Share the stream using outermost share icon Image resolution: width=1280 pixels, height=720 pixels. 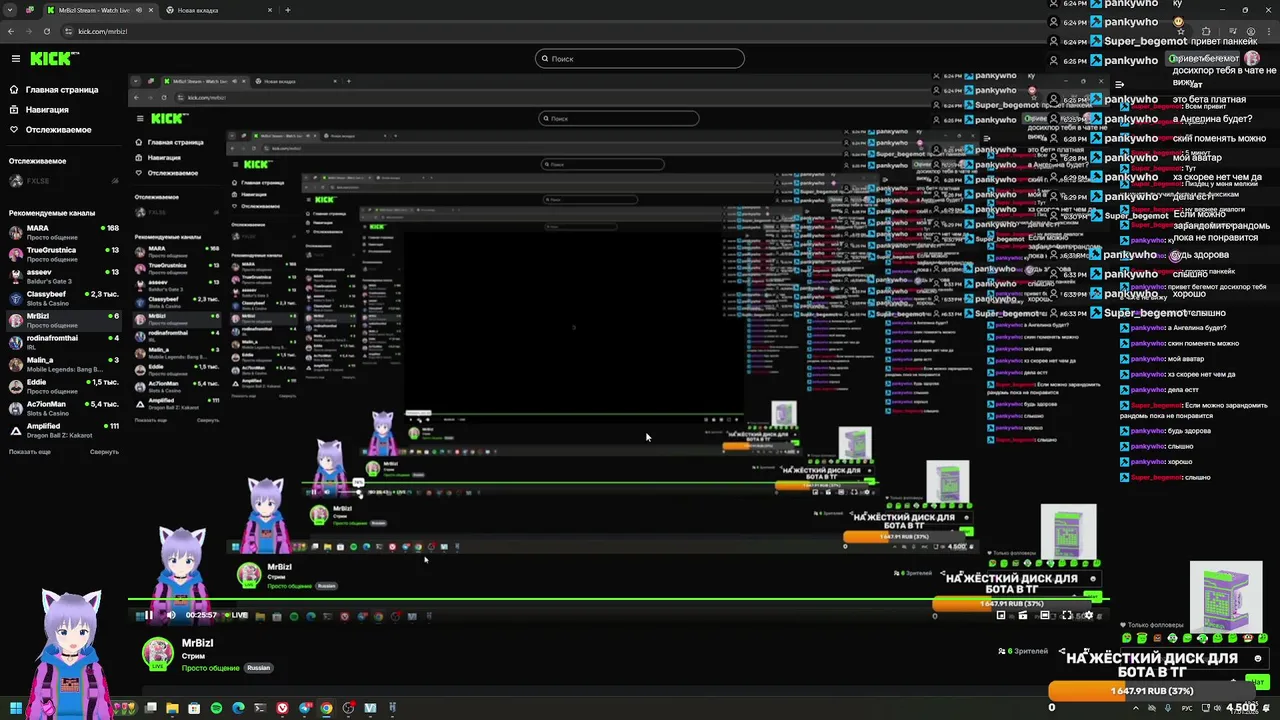pos(1062,651)
